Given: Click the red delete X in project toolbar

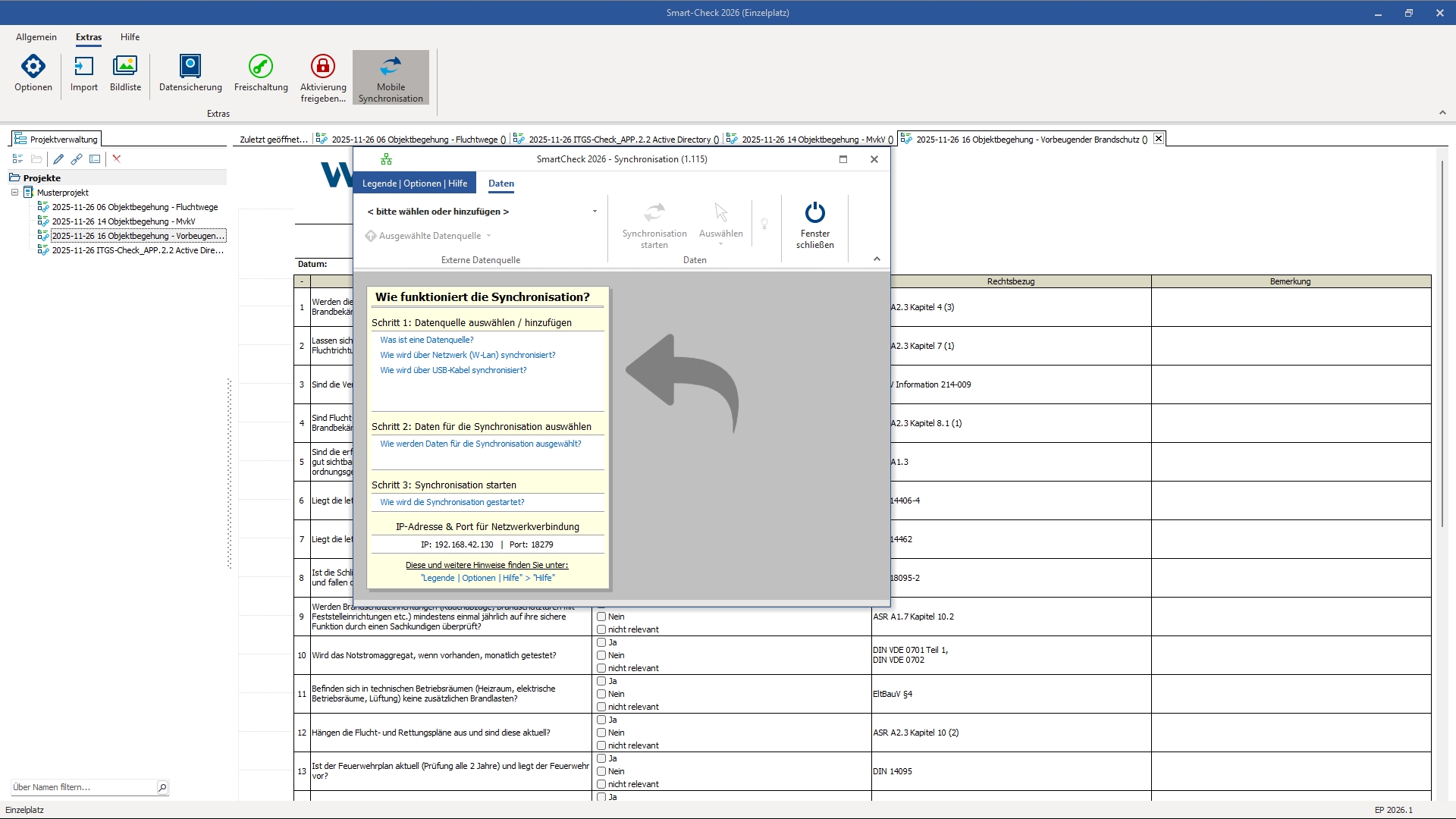Looking at the screenshot, I should click(117, 159).
